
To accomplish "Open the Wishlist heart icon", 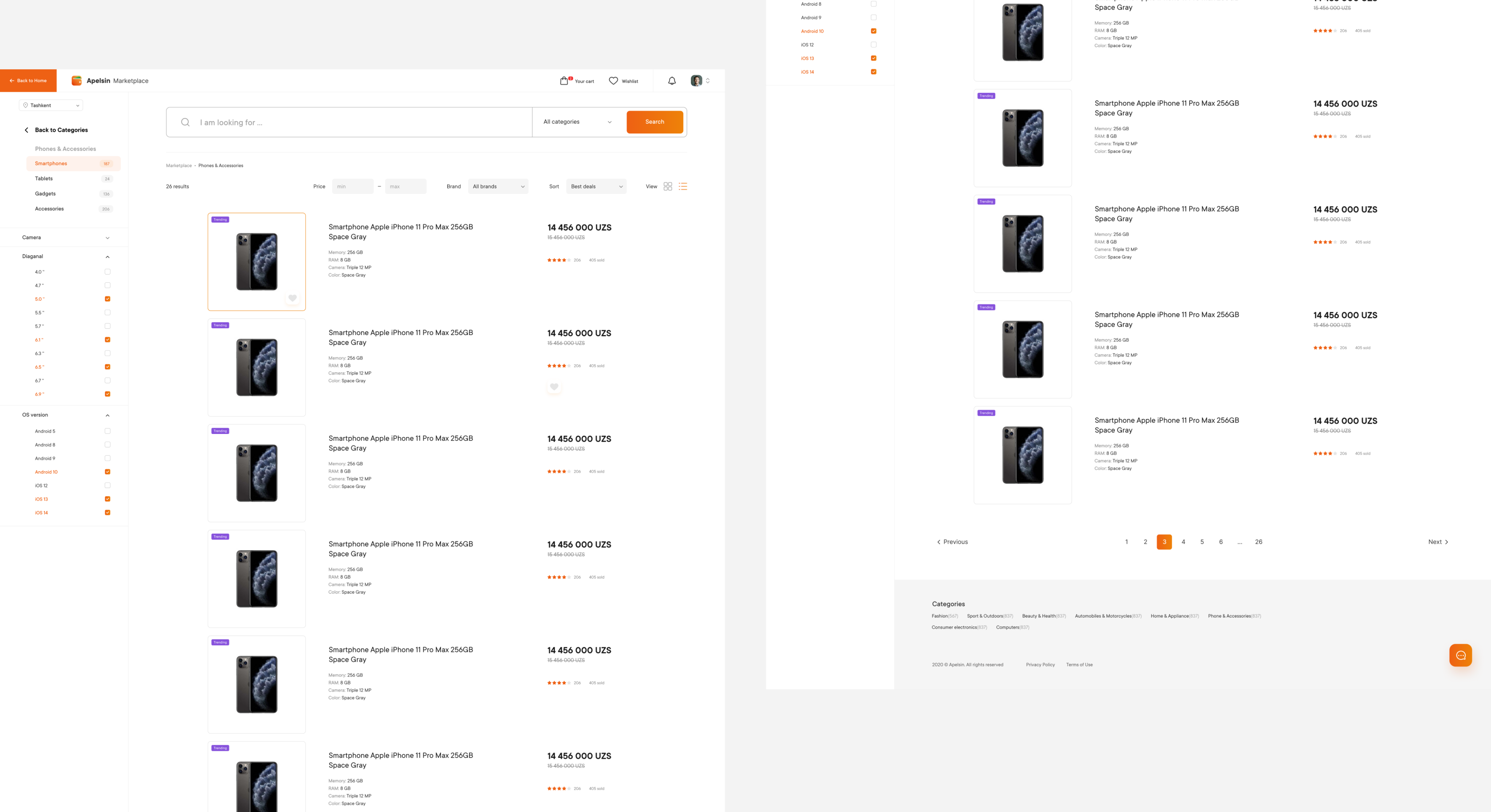I will 614,81.
